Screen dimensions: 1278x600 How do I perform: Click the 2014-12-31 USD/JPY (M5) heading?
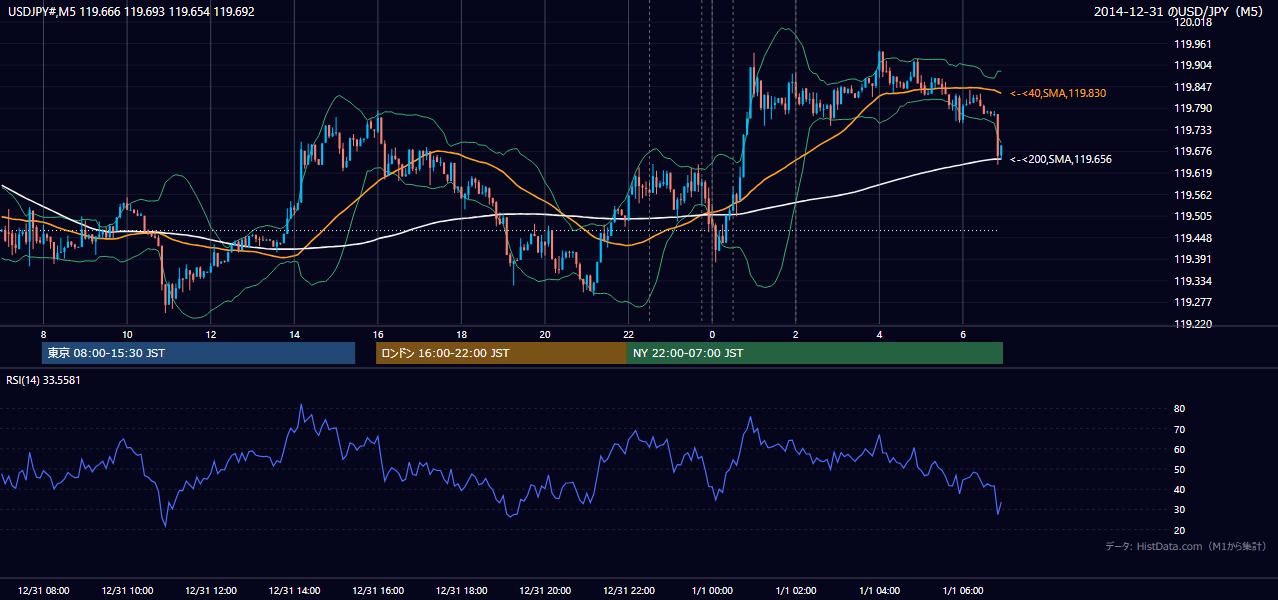(1180, 12)
